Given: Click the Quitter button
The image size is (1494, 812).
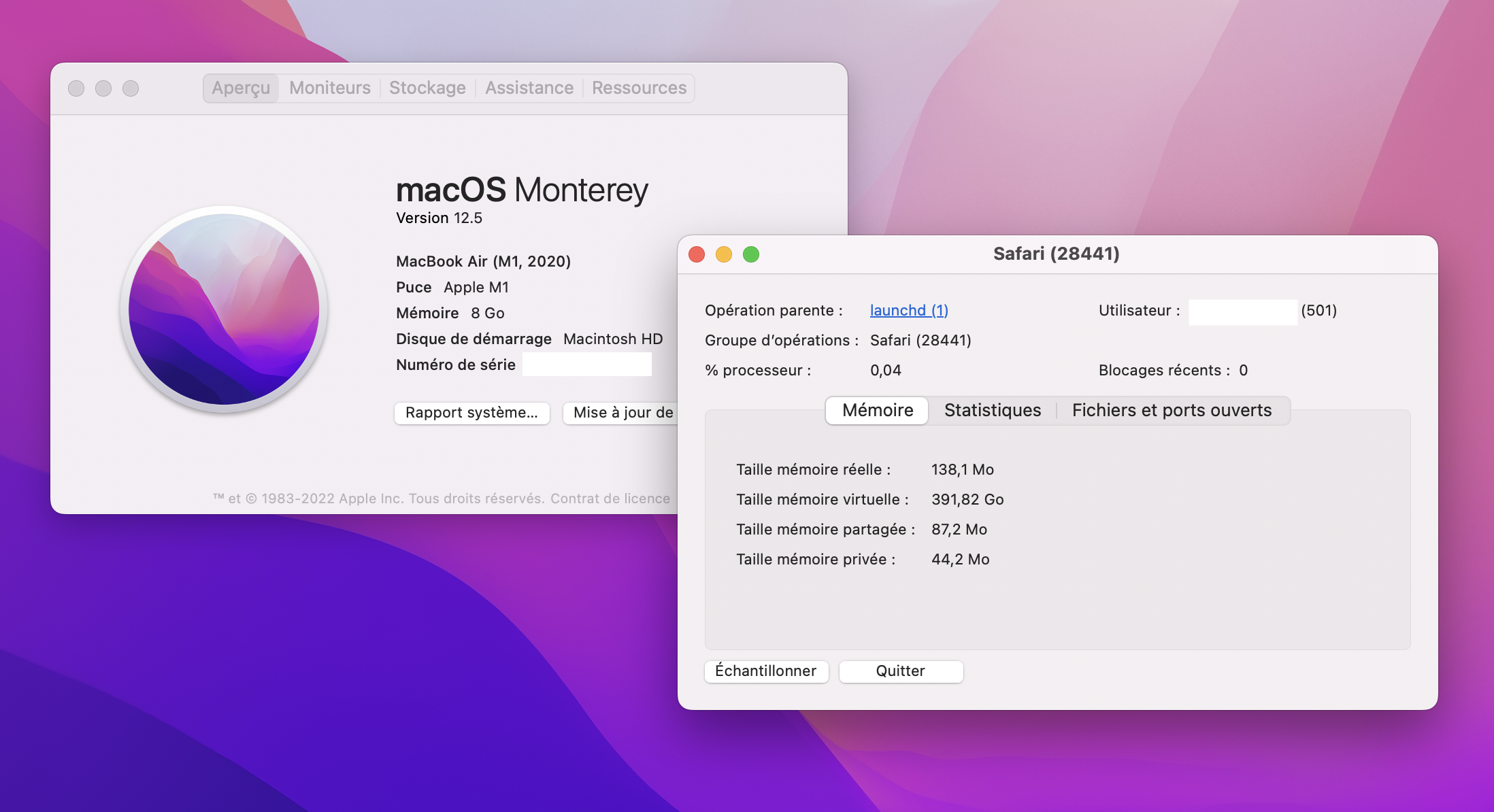Looking at the screenshot, I should tap(901, 671).
